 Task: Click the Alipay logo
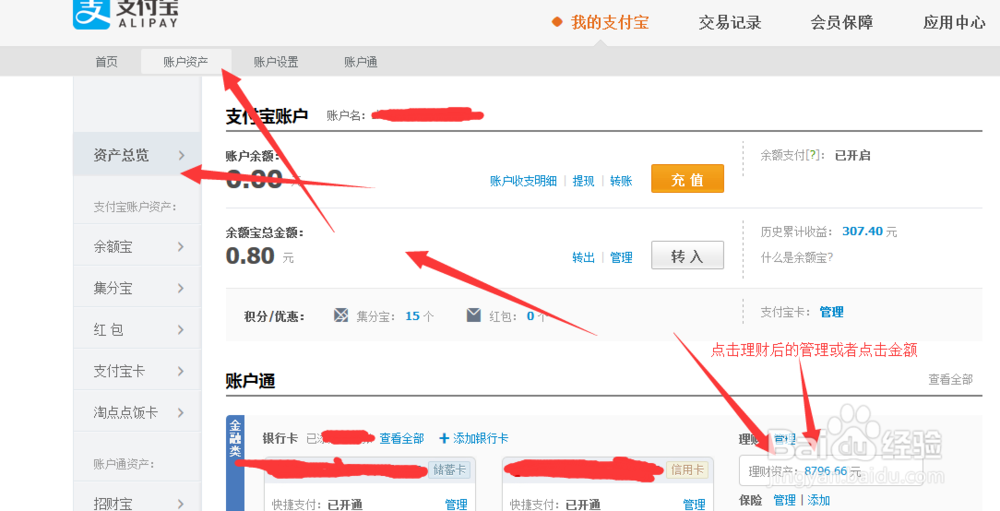click(126, 14)
